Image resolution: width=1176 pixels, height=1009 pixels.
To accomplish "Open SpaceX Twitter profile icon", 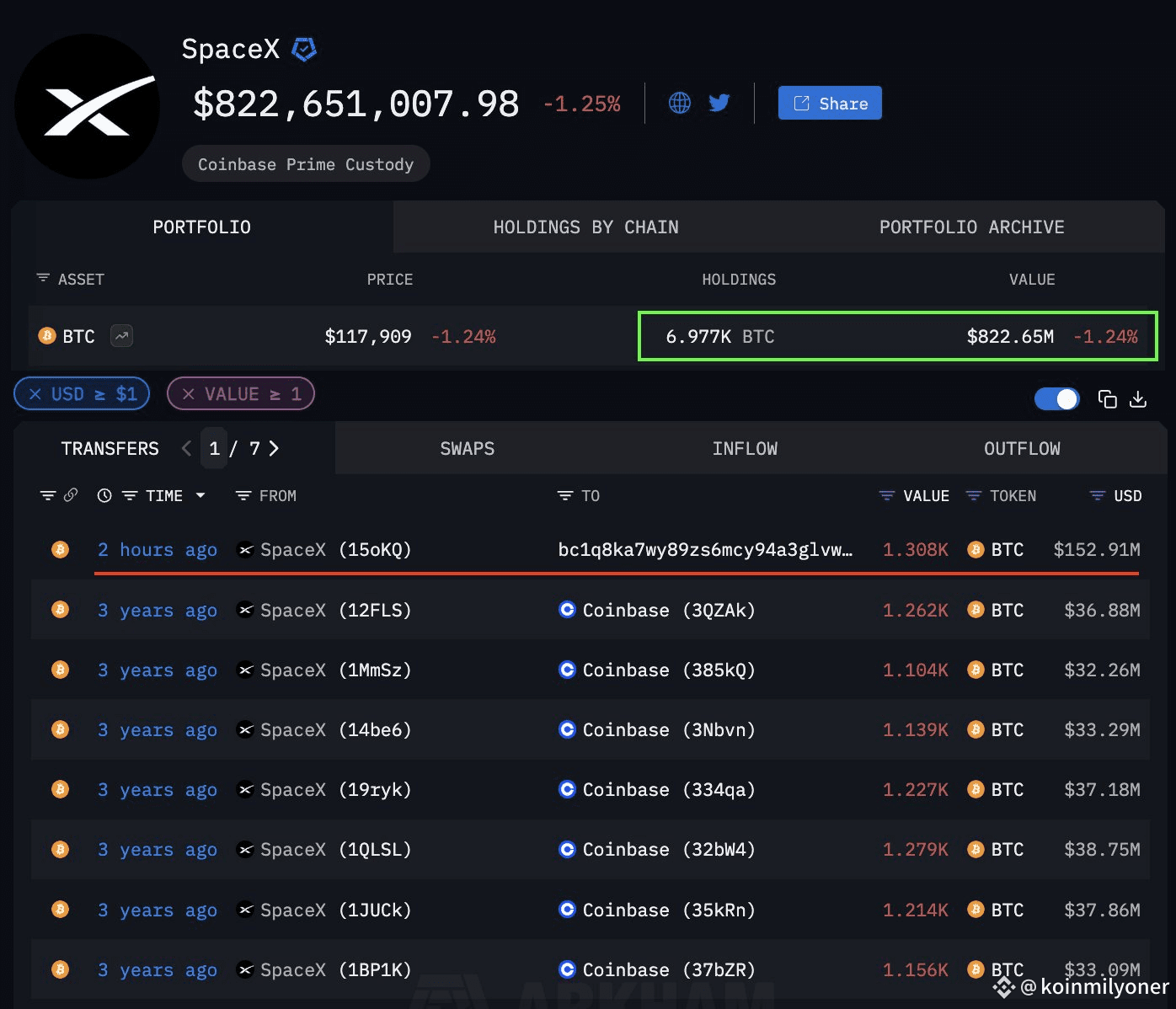I will 719,103.
